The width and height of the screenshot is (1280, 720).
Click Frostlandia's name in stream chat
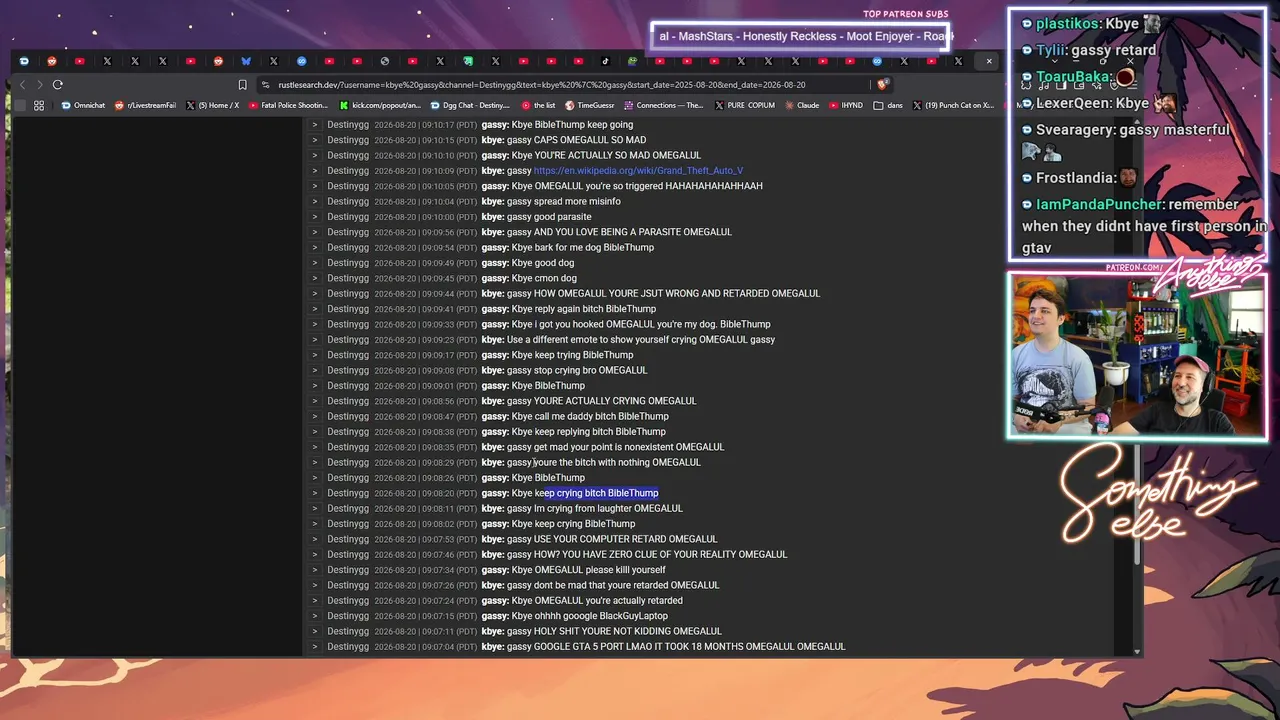pyautogui.click(x=1074, y=178)
